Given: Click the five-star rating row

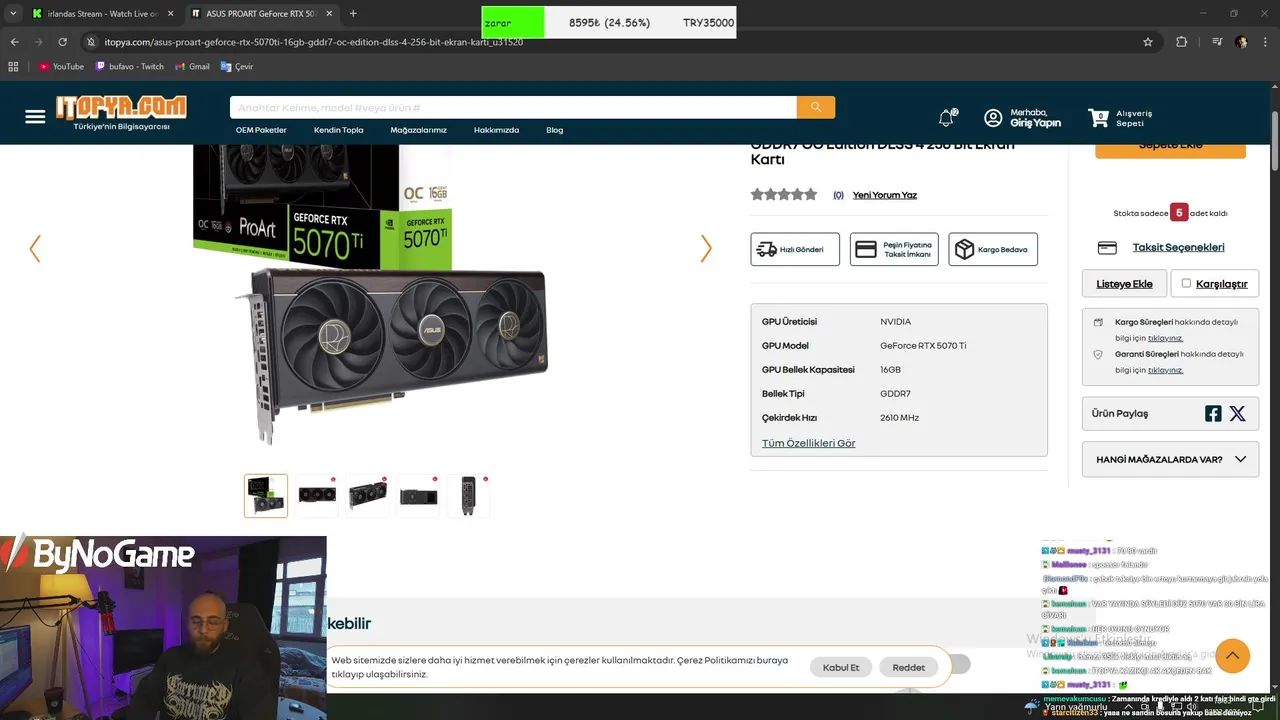Looking at the screenshot, I should (x=784, y=195).
